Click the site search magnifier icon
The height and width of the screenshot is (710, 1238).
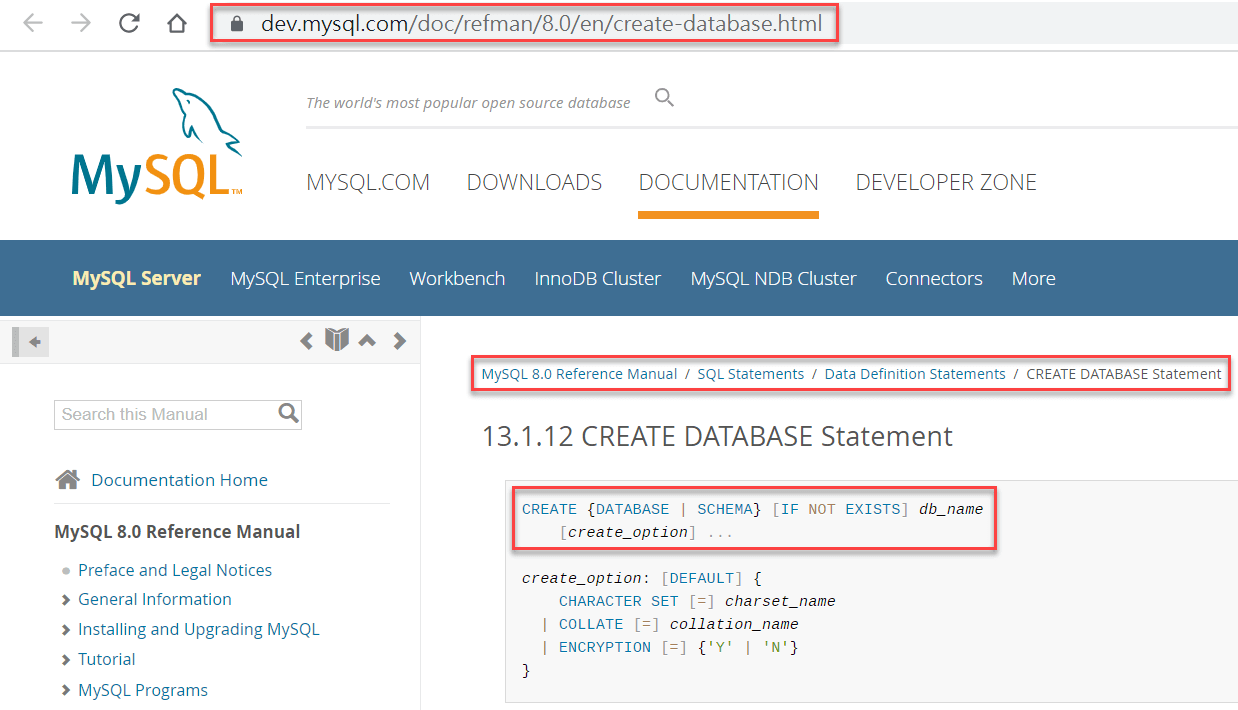(x=664, y=98)
